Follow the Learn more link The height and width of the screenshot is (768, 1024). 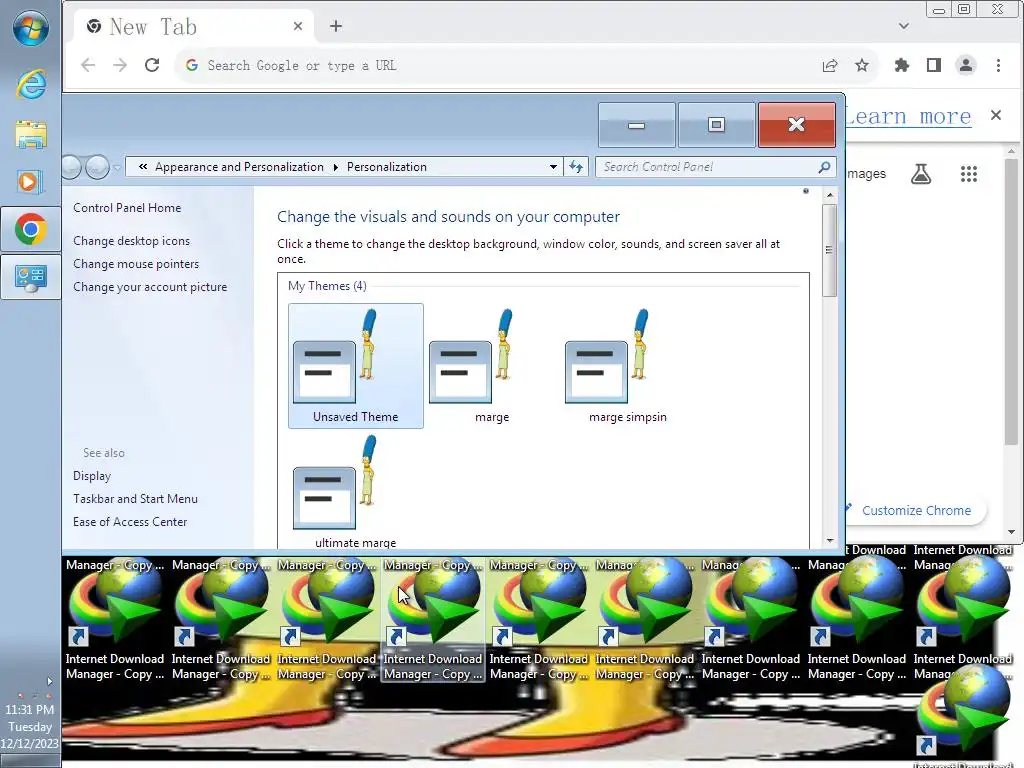[908, 116]
